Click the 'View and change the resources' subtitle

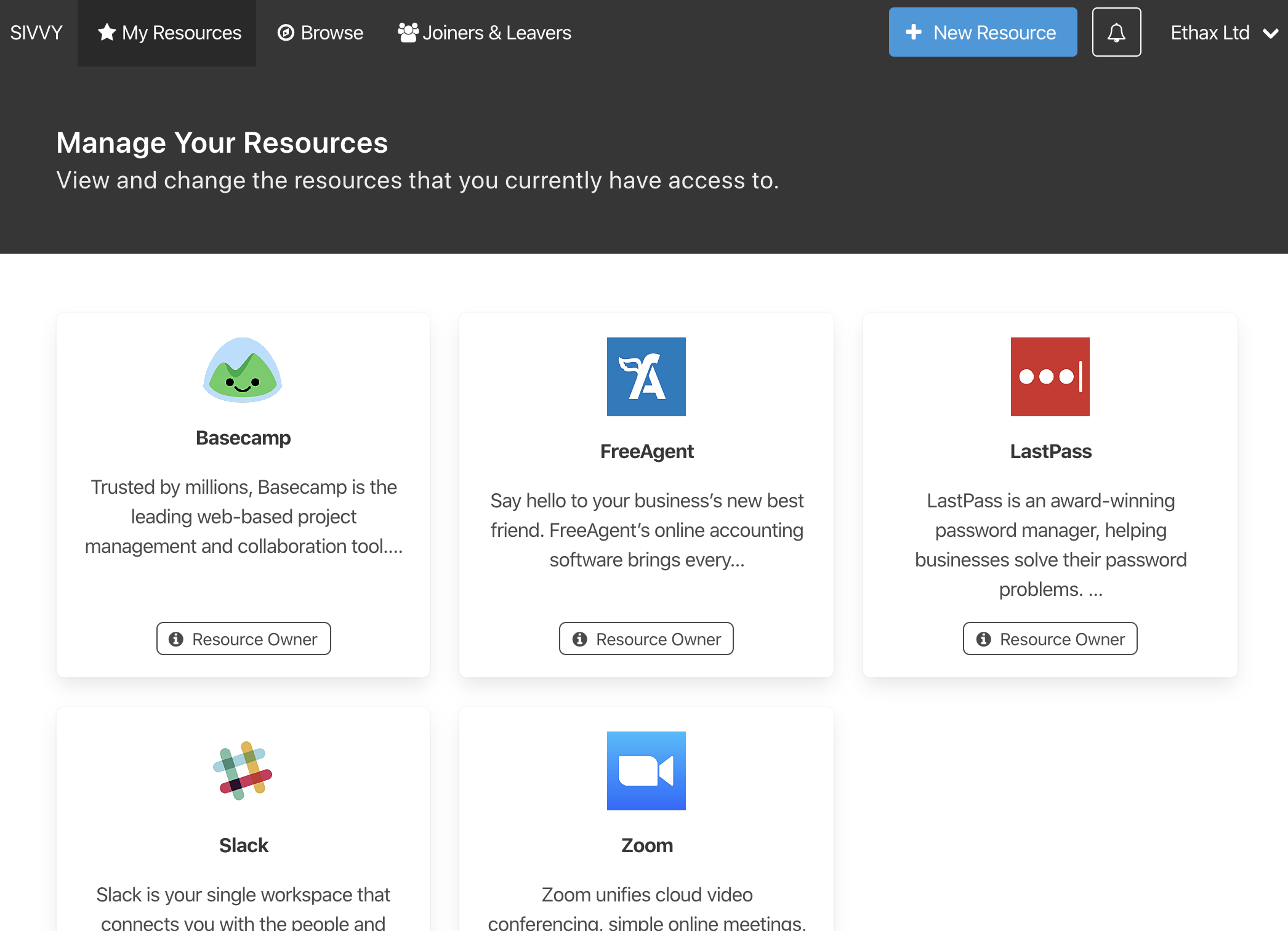[417, 180]
